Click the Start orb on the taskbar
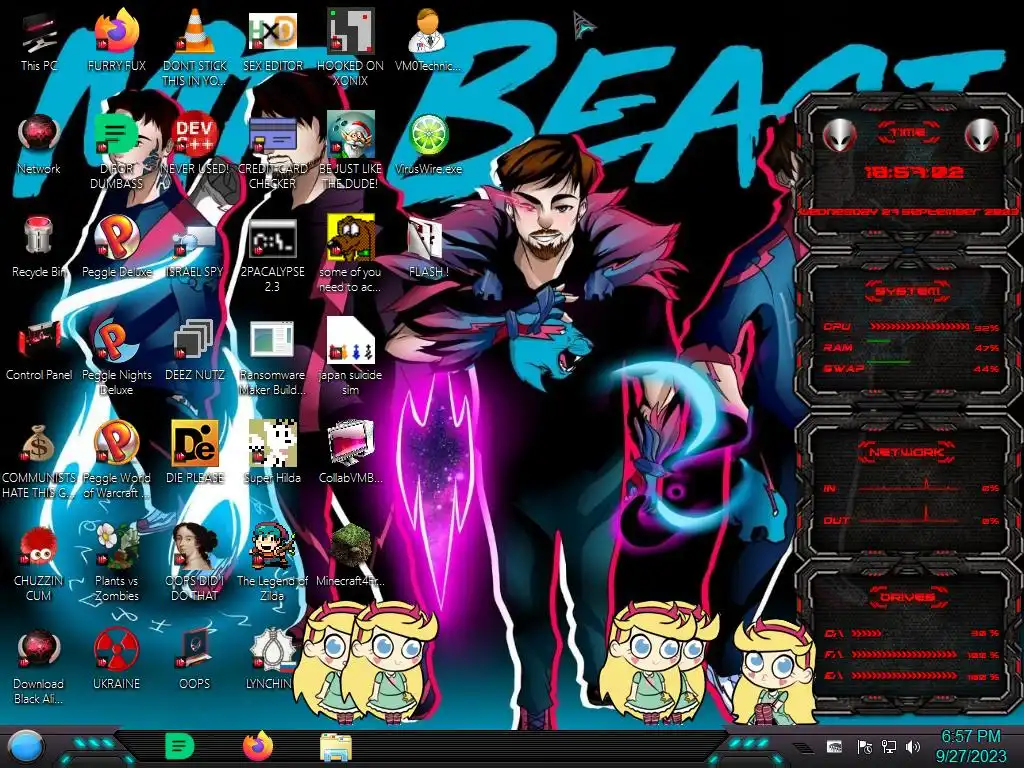1024x768 pixels. [25, 747]
